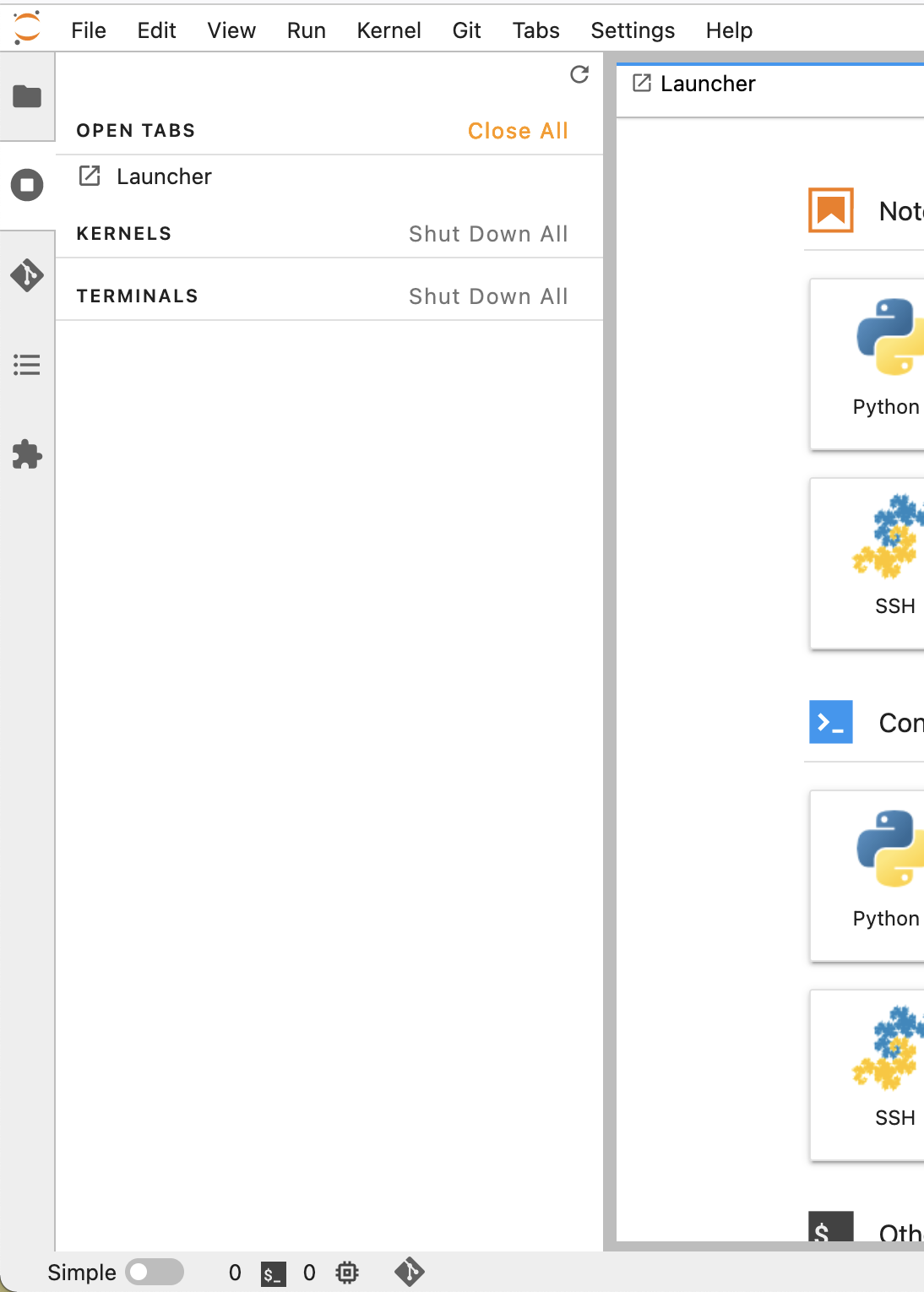Open the Kernel menu
This screenshot has width=924, height=1292.
389,30
